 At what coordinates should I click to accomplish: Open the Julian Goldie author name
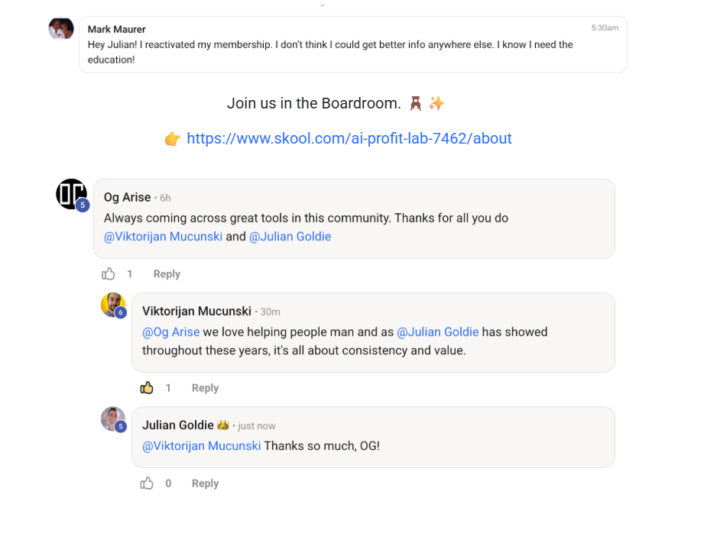point(178,426)
